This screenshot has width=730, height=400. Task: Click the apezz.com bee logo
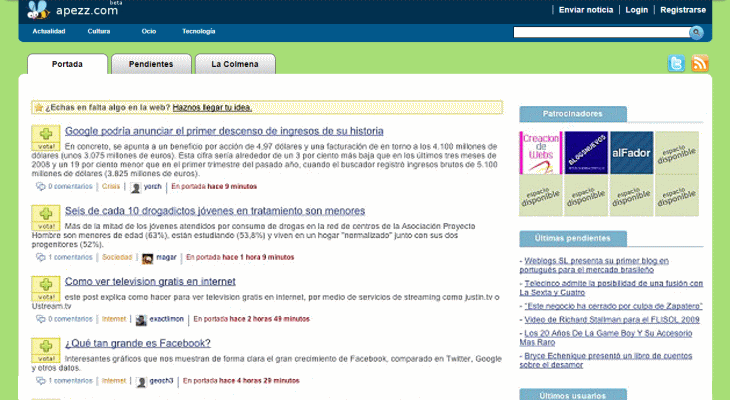(x=38, y=10)
